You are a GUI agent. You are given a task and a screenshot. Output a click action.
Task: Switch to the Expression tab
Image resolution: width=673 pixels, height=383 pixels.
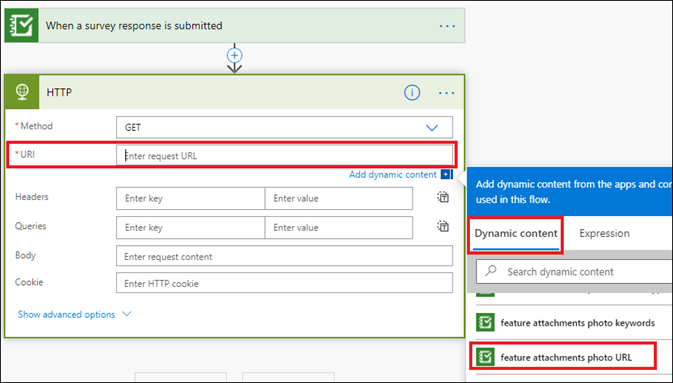[x=604, y=234]
